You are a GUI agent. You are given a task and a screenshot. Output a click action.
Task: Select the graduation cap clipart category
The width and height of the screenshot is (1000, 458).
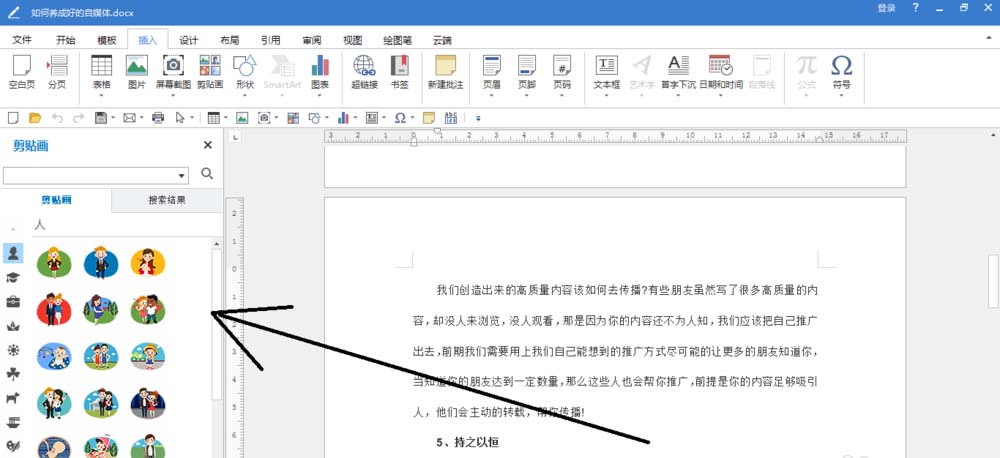coord(13,277)
